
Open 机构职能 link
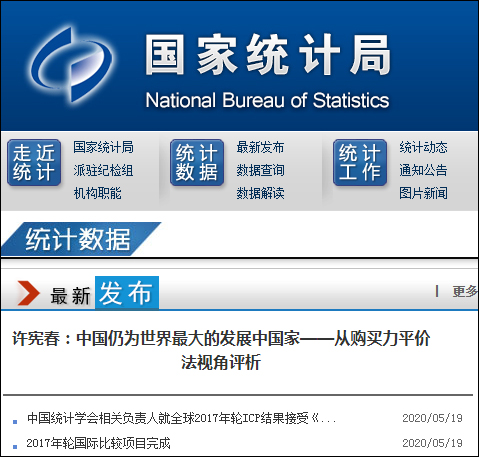pyautogui.click(x=97, y=193)
